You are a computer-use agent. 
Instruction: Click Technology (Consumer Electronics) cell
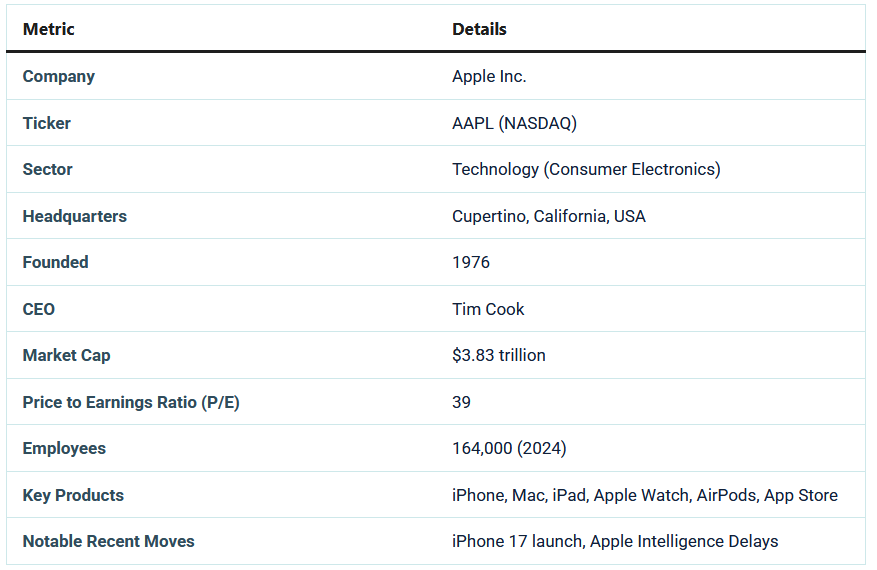tap(586, 169)
